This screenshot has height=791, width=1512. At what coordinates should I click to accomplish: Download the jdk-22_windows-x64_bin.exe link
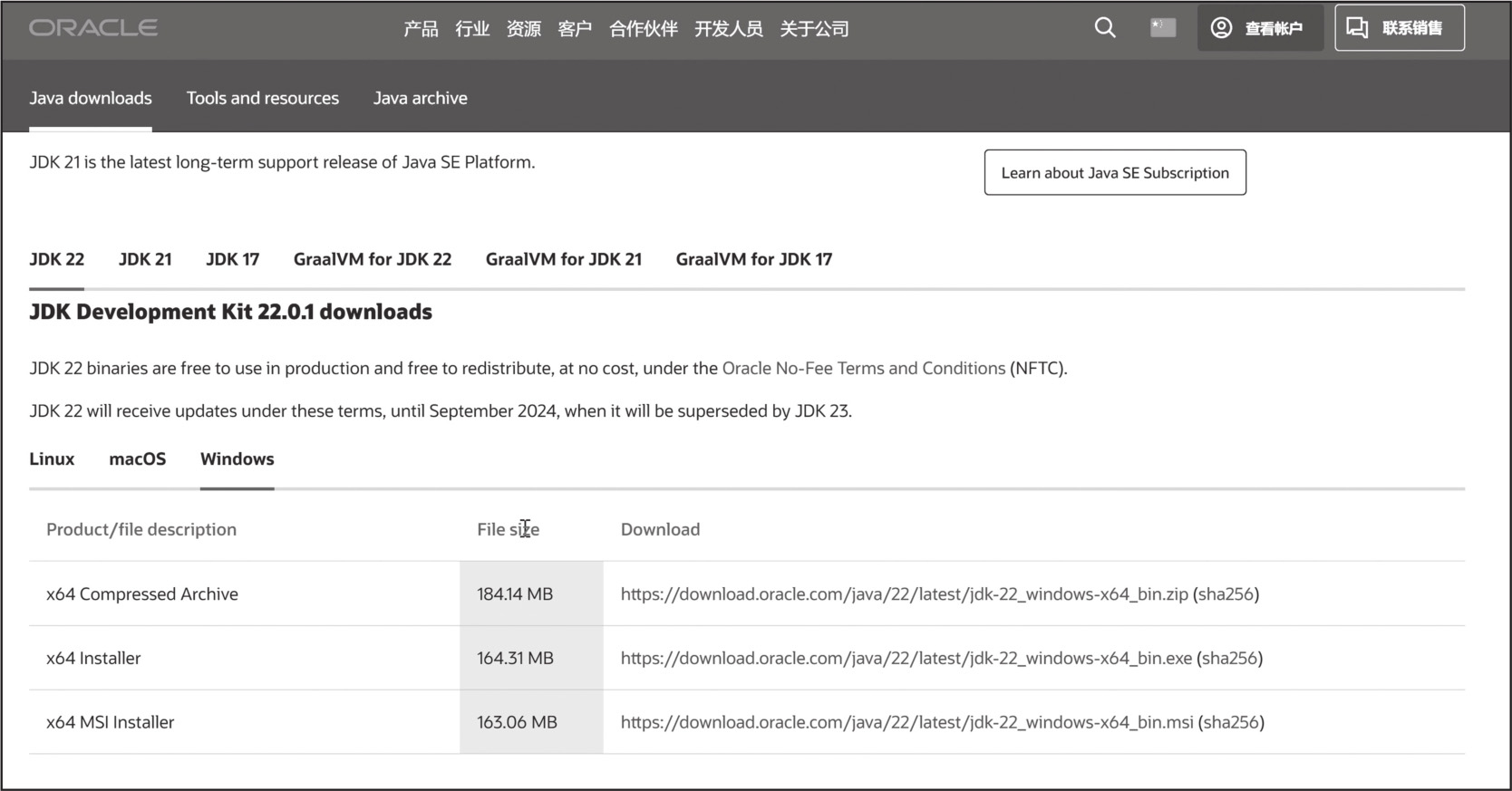click(906, 659)
